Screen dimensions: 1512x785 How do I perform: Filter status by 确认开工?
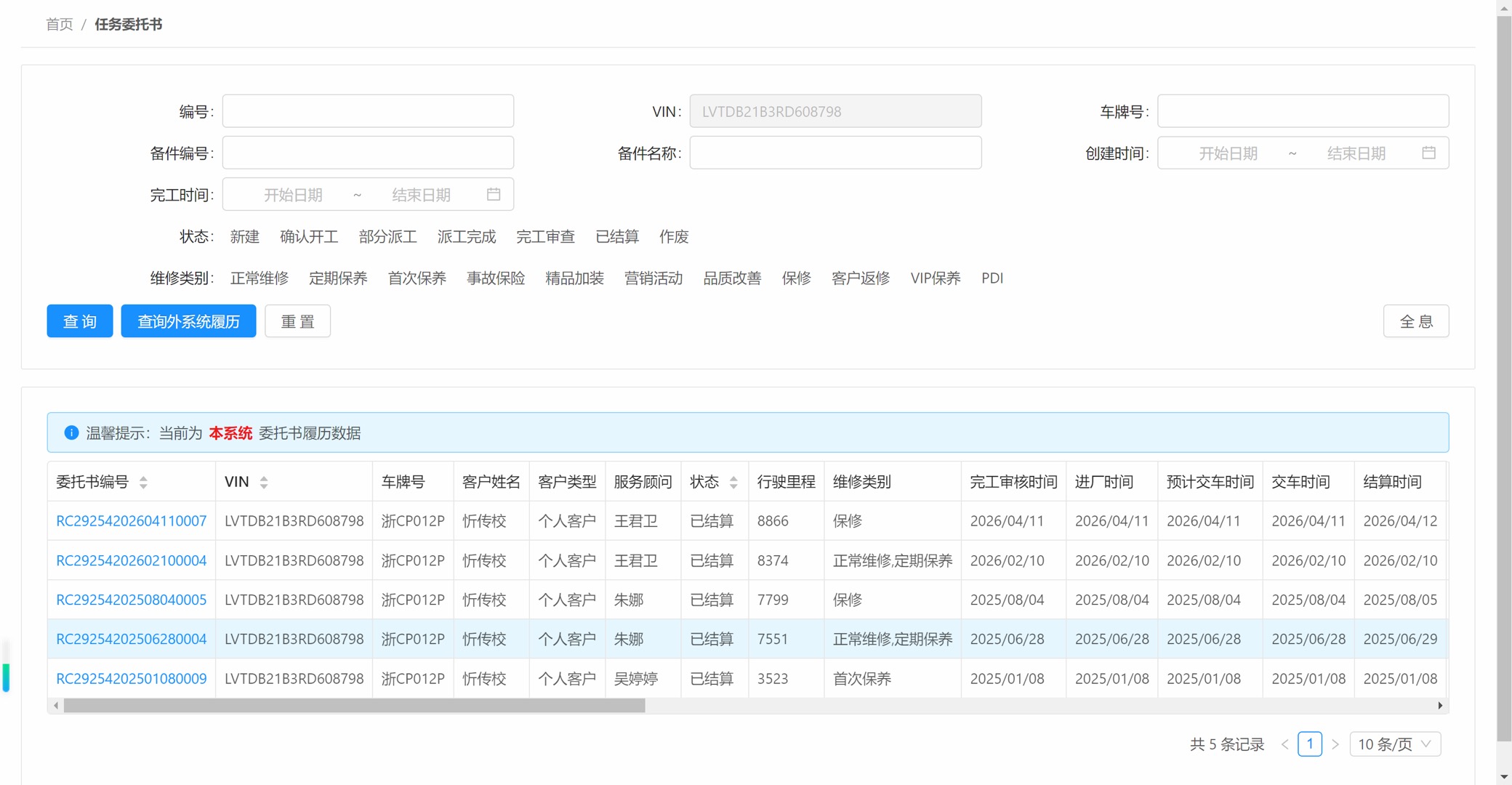click(x=309, y=236)
